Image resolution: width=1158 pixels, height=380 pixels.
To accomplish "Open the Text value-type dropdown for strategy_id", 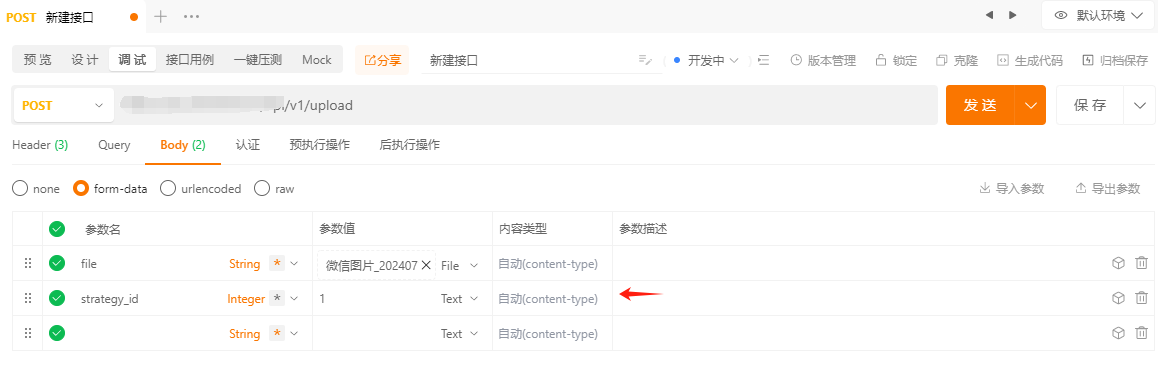I will pyautogui.click(x=460, y=299).
